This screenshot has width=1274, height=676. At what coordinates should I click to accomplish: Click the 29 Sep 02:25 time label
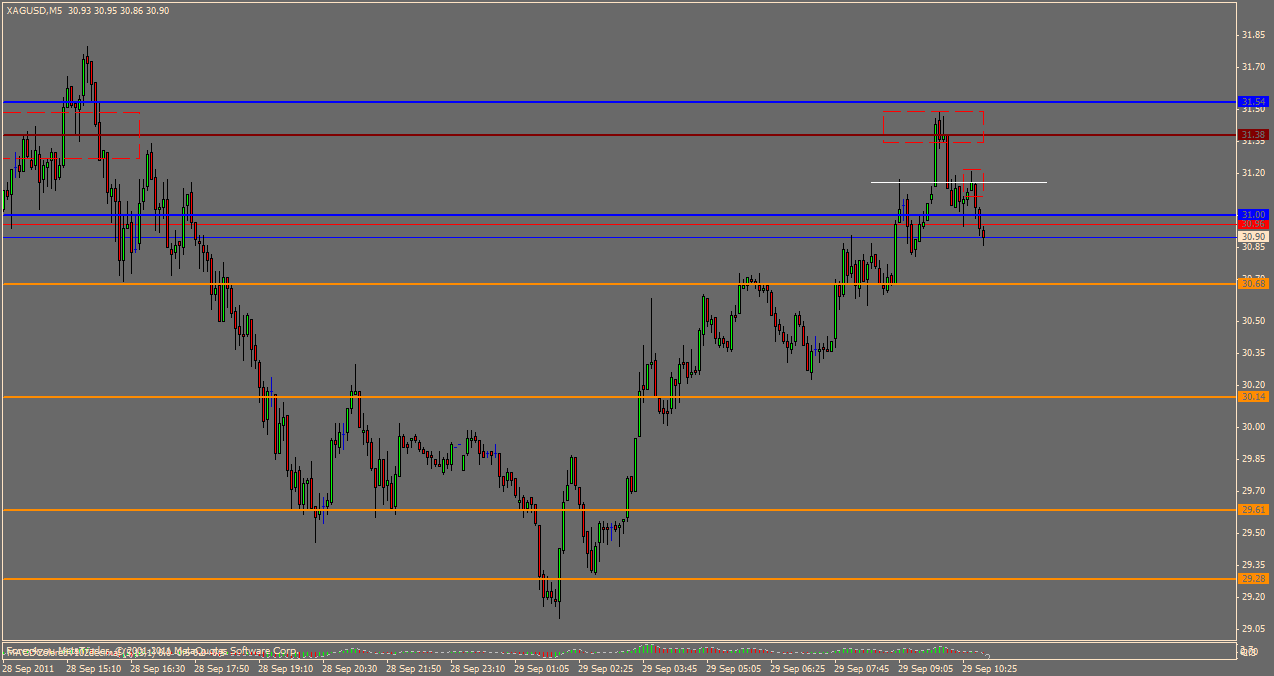tap(606, 667)
